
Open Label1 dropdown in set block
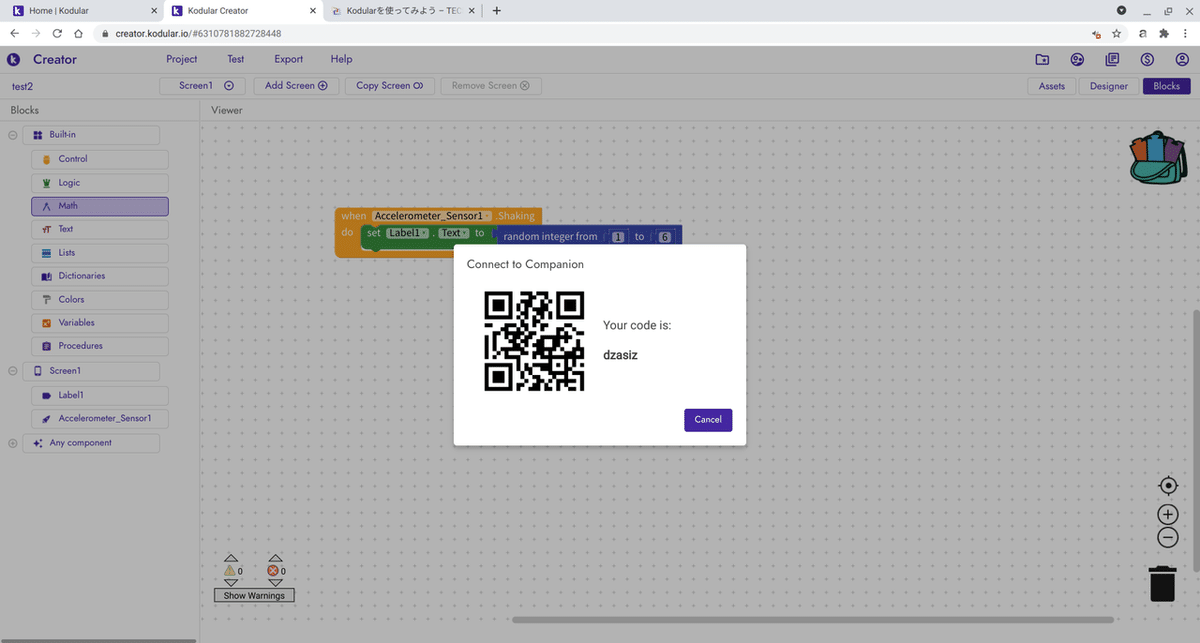408,233
